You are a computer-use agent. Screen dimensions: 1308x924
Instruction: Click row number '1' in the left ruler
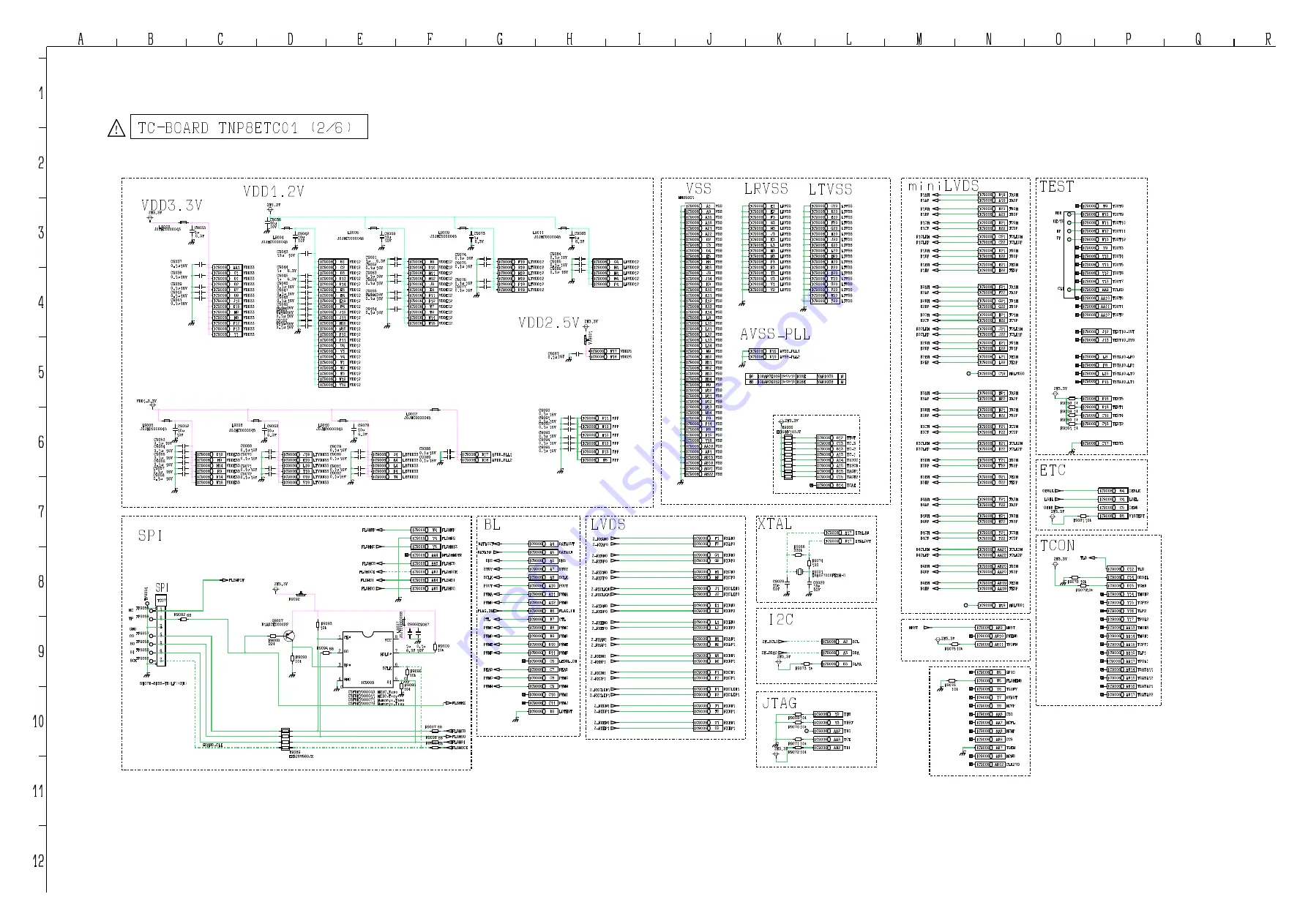41,93
